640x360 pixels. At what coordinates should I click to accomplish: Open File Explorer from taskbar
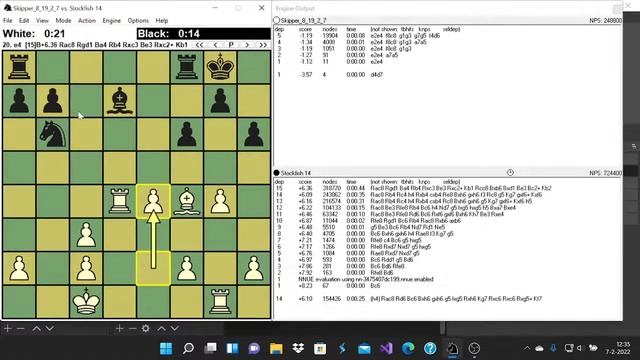[x=276, y=349]
